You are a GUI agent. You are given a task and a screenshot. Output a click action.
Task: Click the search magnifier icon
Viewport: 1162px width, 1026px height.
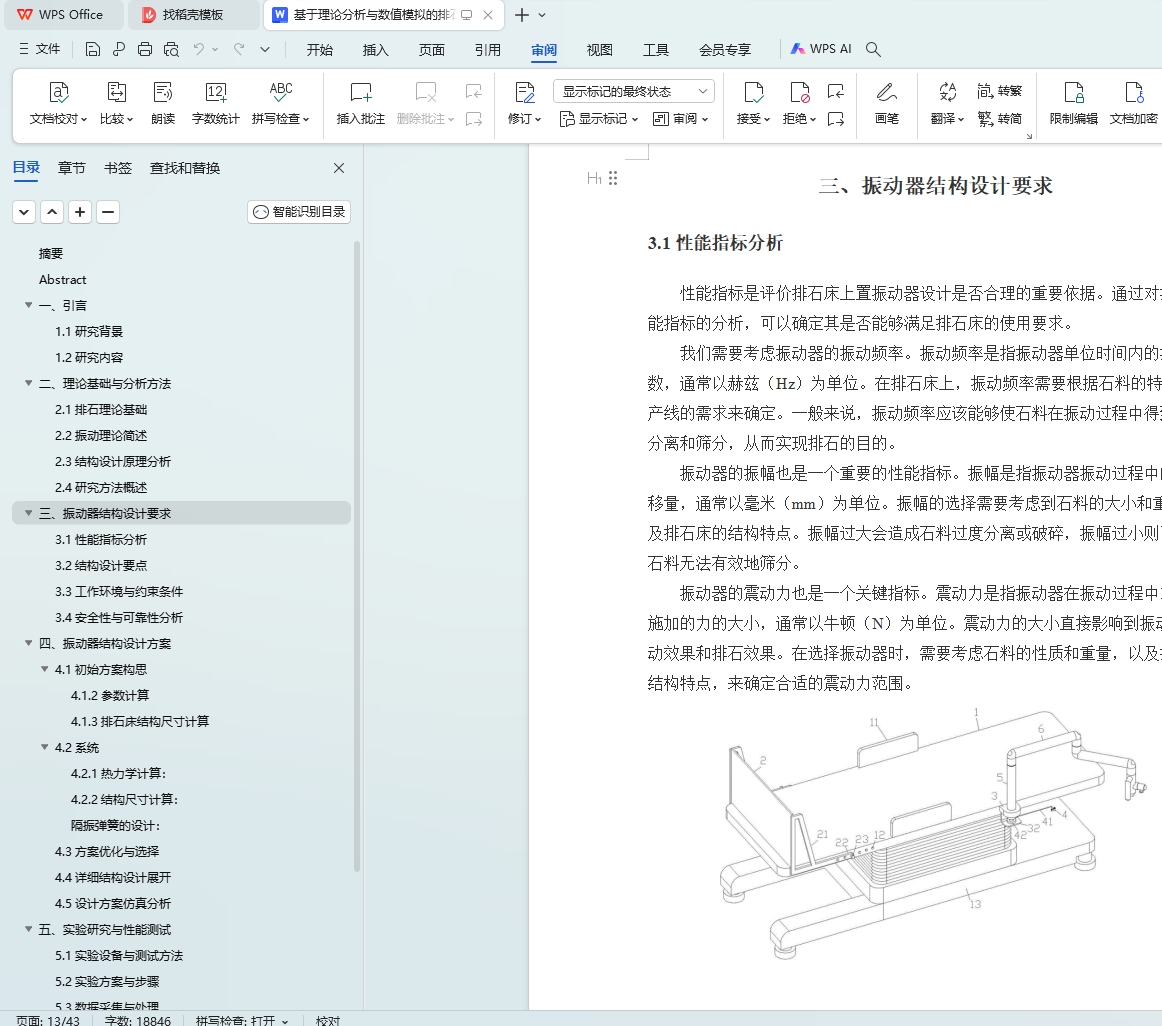(x=874, y=49)
